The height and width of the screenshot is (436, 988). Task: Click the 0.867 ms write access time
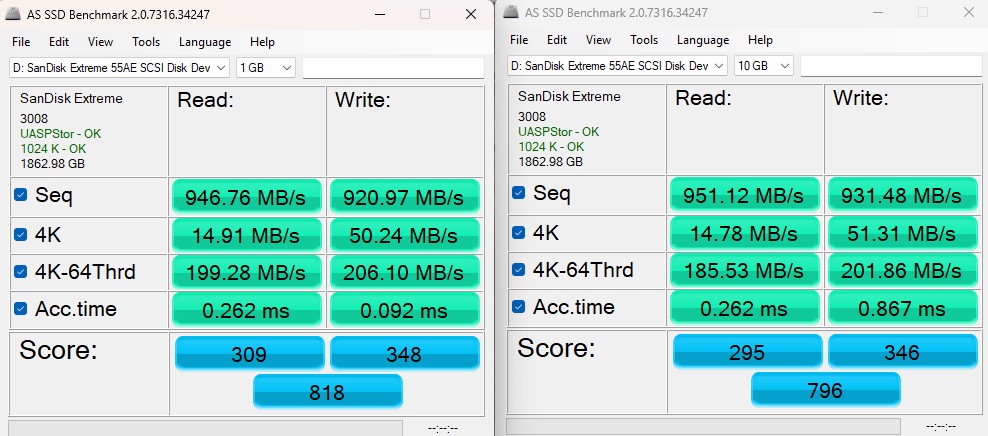click(902, 308)
